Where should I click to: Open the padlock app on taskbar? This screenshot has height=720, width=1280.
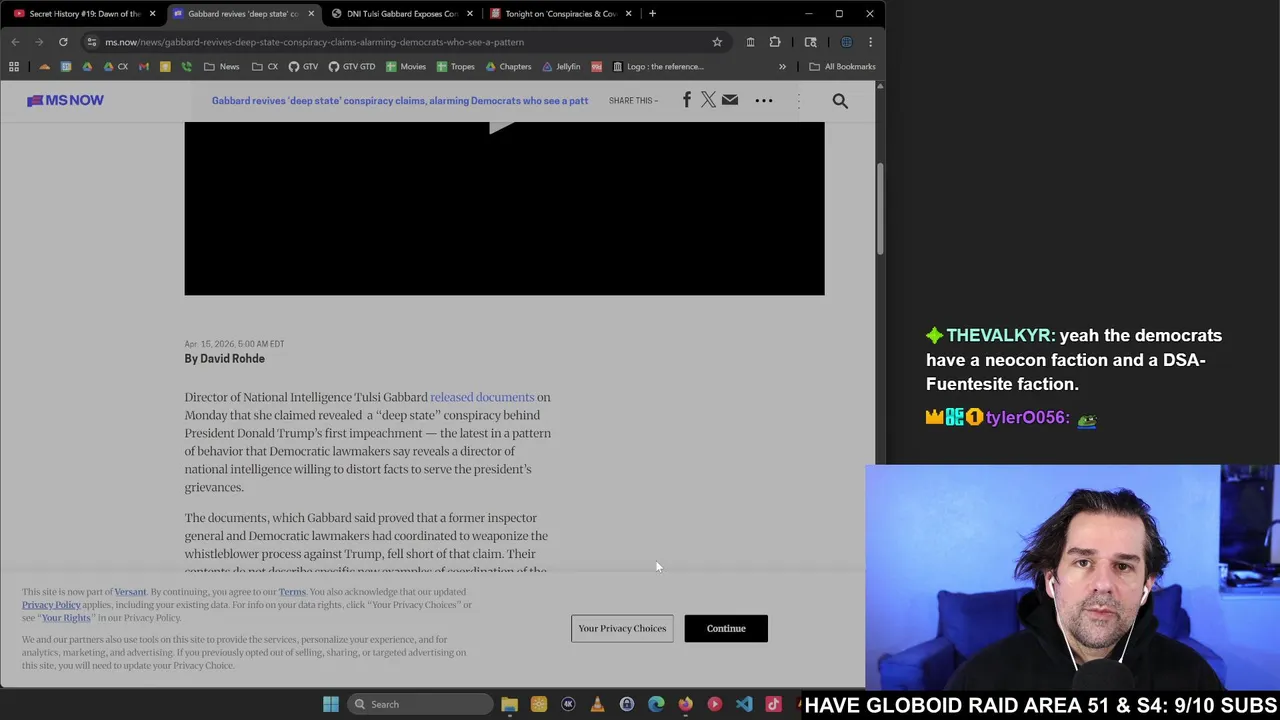tap(627, 704)
